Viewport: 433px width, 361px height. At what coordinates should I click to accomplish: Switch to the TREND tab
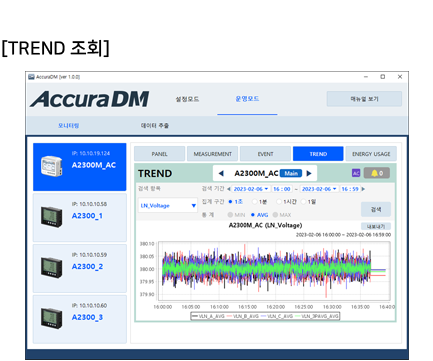tap(318, 154)
